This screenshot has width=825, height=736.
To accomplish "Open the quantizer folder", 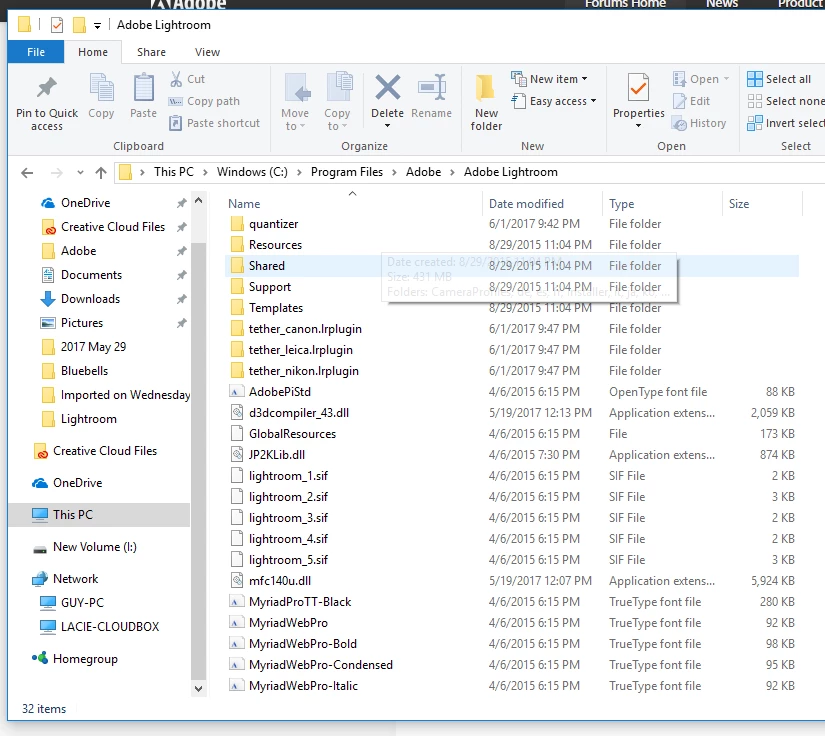I will coord(273,224).
